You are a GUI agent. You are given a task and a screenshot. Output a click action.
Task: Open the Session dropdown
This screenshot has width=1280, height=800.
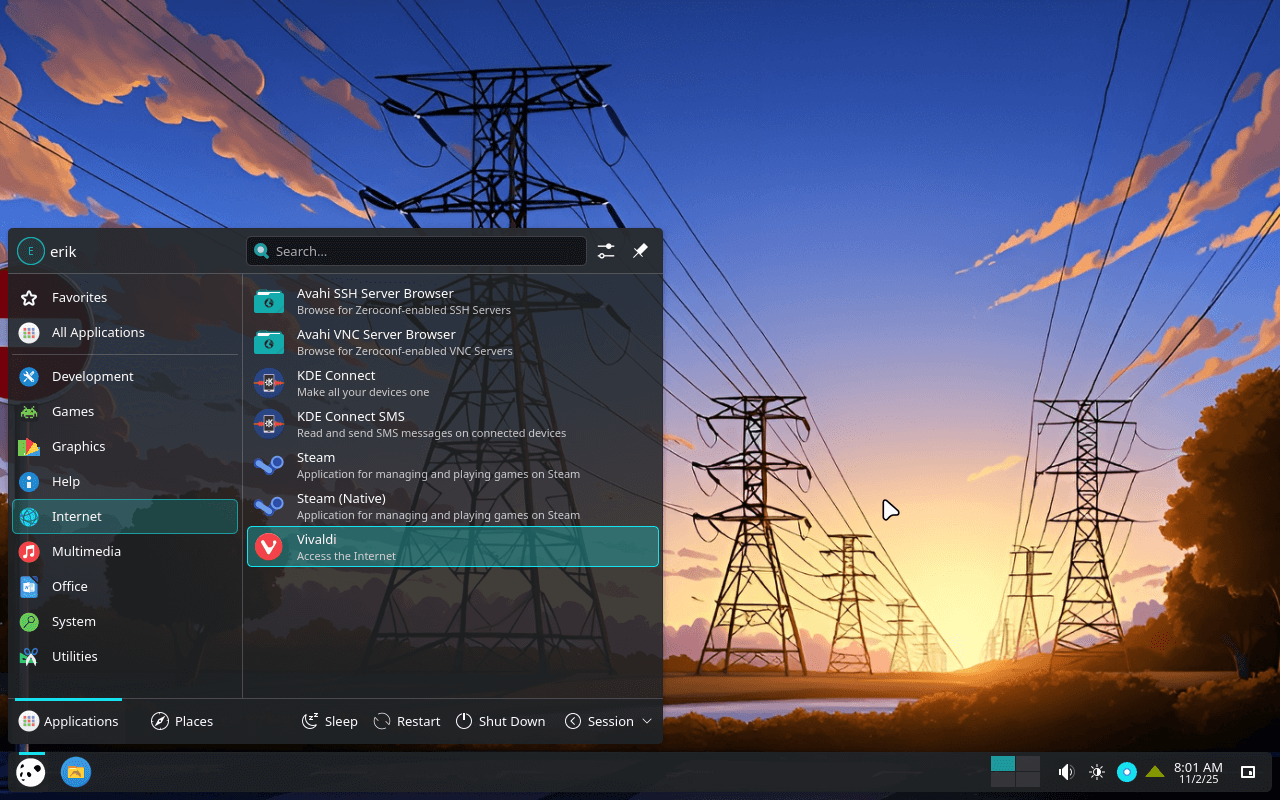608,720
